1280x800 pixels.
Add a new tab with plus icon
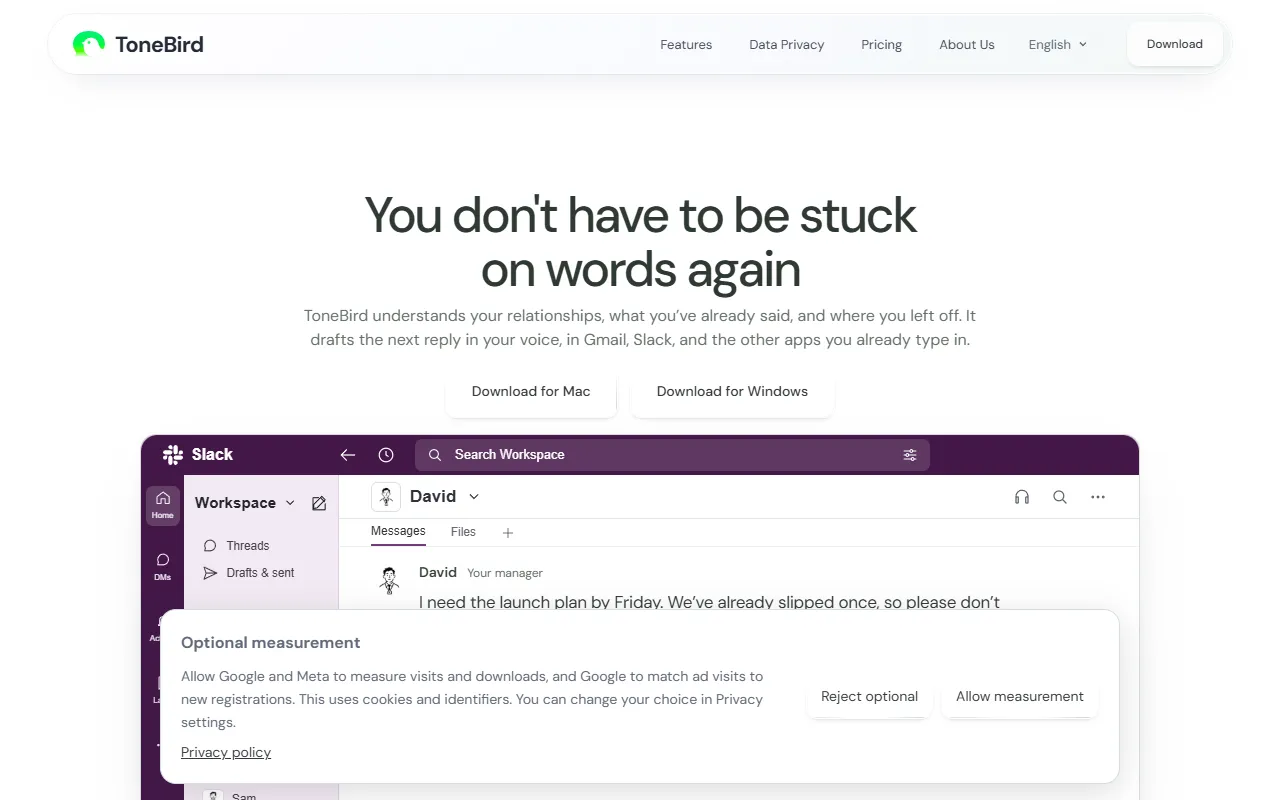click(x=508, y=533)
